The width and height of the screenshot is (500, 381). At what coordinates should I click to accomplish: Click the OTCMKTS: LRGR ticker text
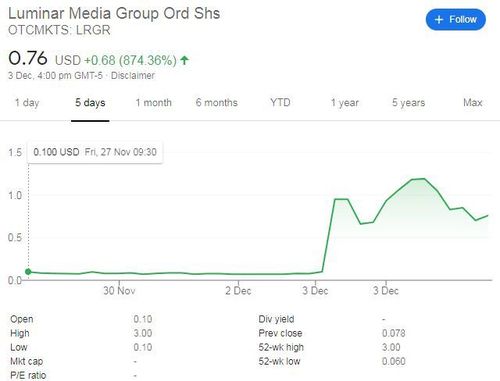59,30
